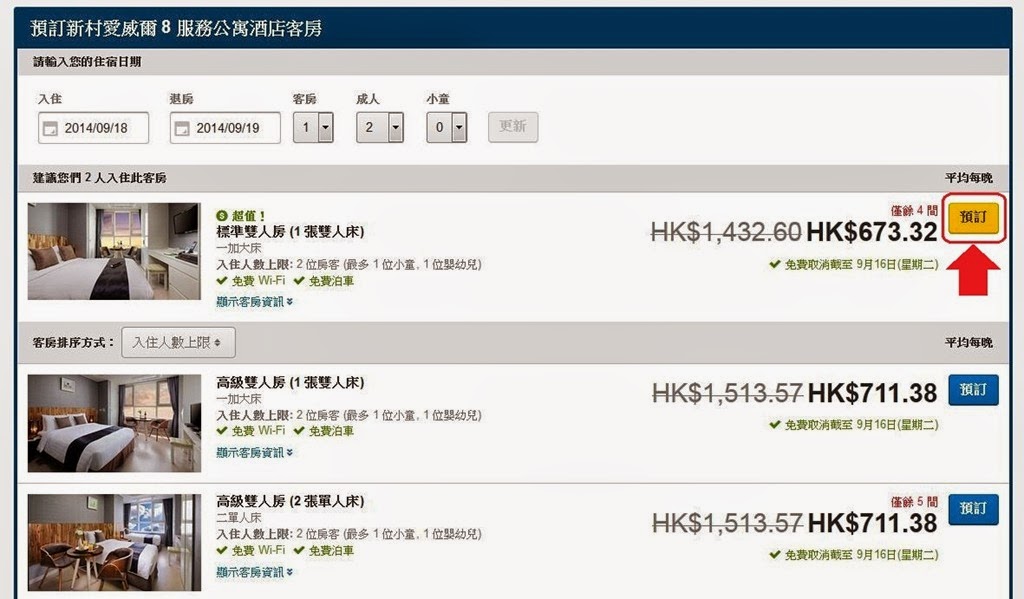Book the superior room with 2 single beds
The width and height of the screenshot is (1024, 599).
973,509
